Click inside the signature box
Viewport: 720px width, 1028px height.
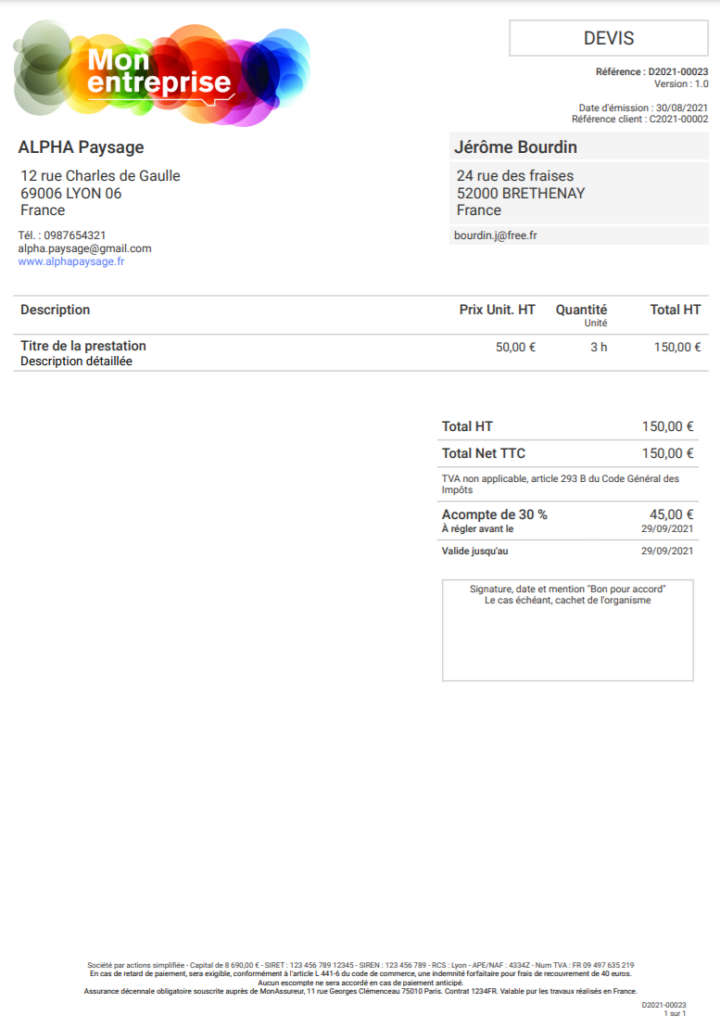[567, 640]
